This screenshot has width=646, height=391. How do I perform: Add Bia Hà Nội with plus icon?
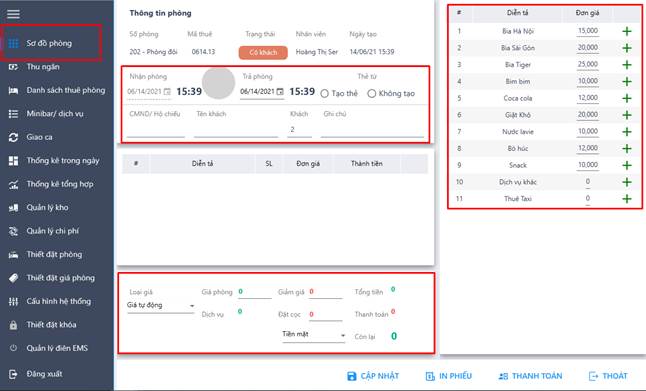point(627,31)
